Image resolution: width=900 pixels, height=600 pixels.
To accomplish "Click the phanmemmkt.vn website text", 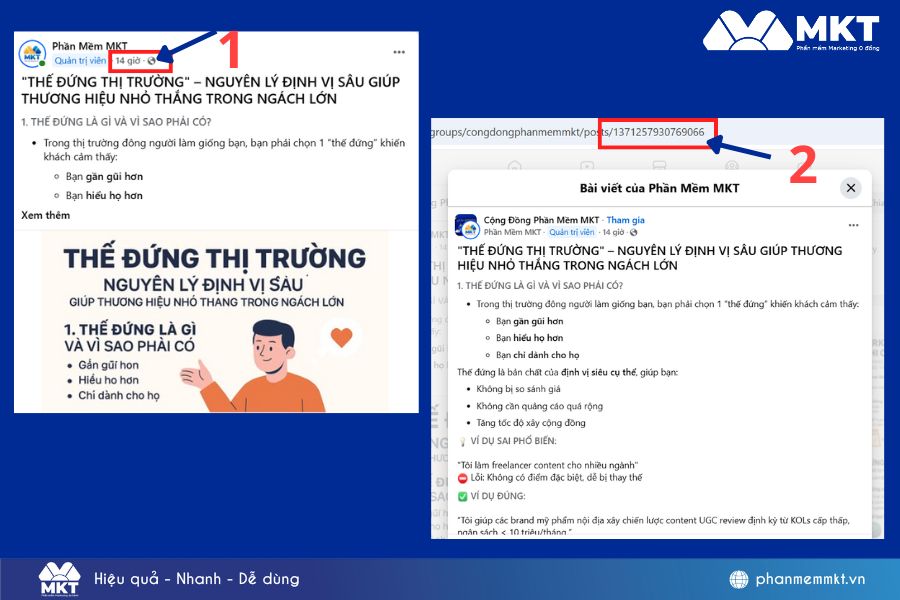I will pos(810,579).
